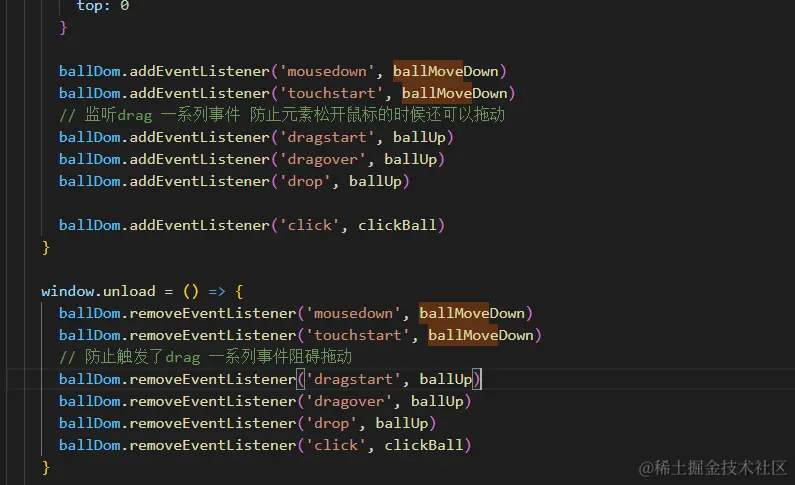Click 'click' string in removeEventListener line
Screen dimensions: 795x485
click(336, 445)
